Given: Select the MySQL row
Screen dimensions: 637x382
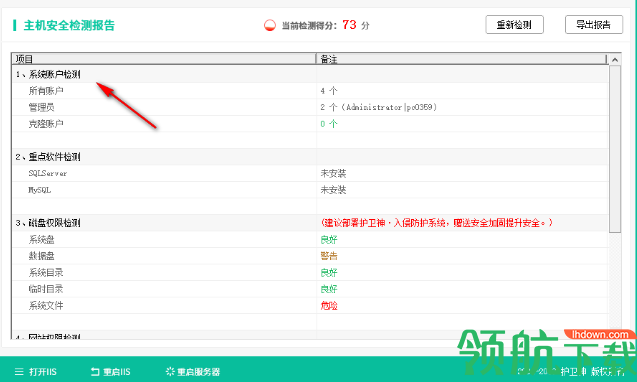Looking at the screenshot, I should (x=310, y=190).
